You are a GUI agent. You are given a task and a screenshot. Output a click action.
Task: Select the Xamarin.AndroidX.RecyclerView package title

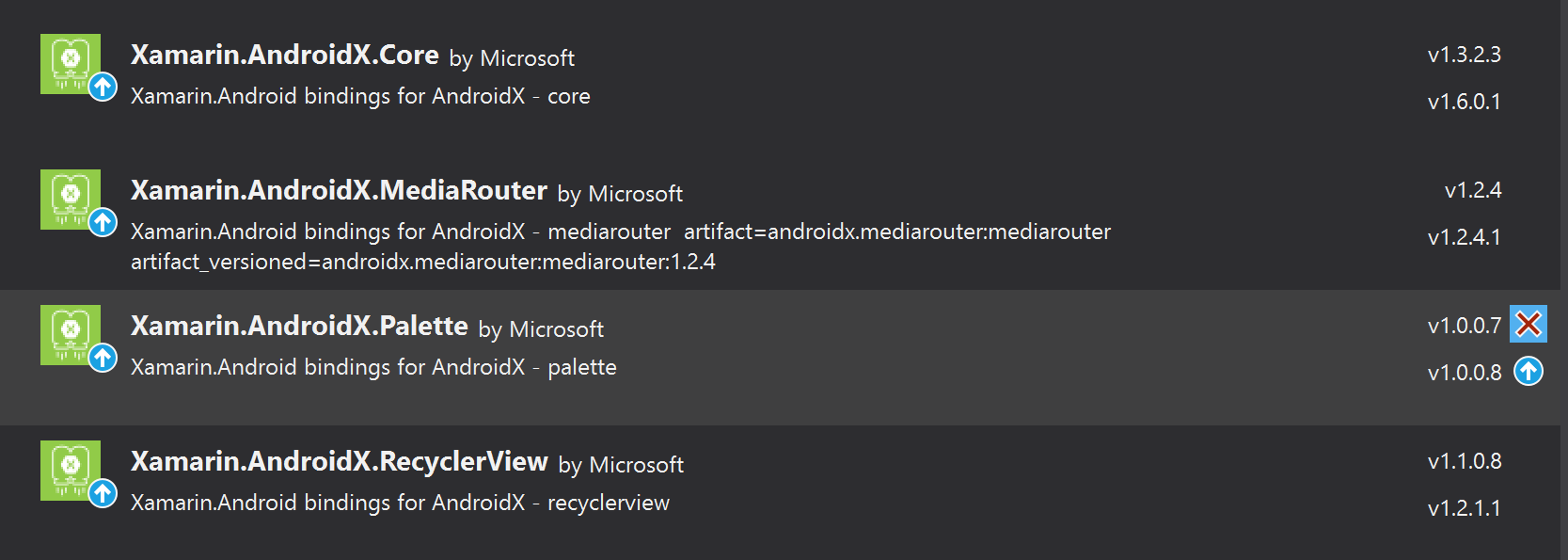[x=339, y=462]
